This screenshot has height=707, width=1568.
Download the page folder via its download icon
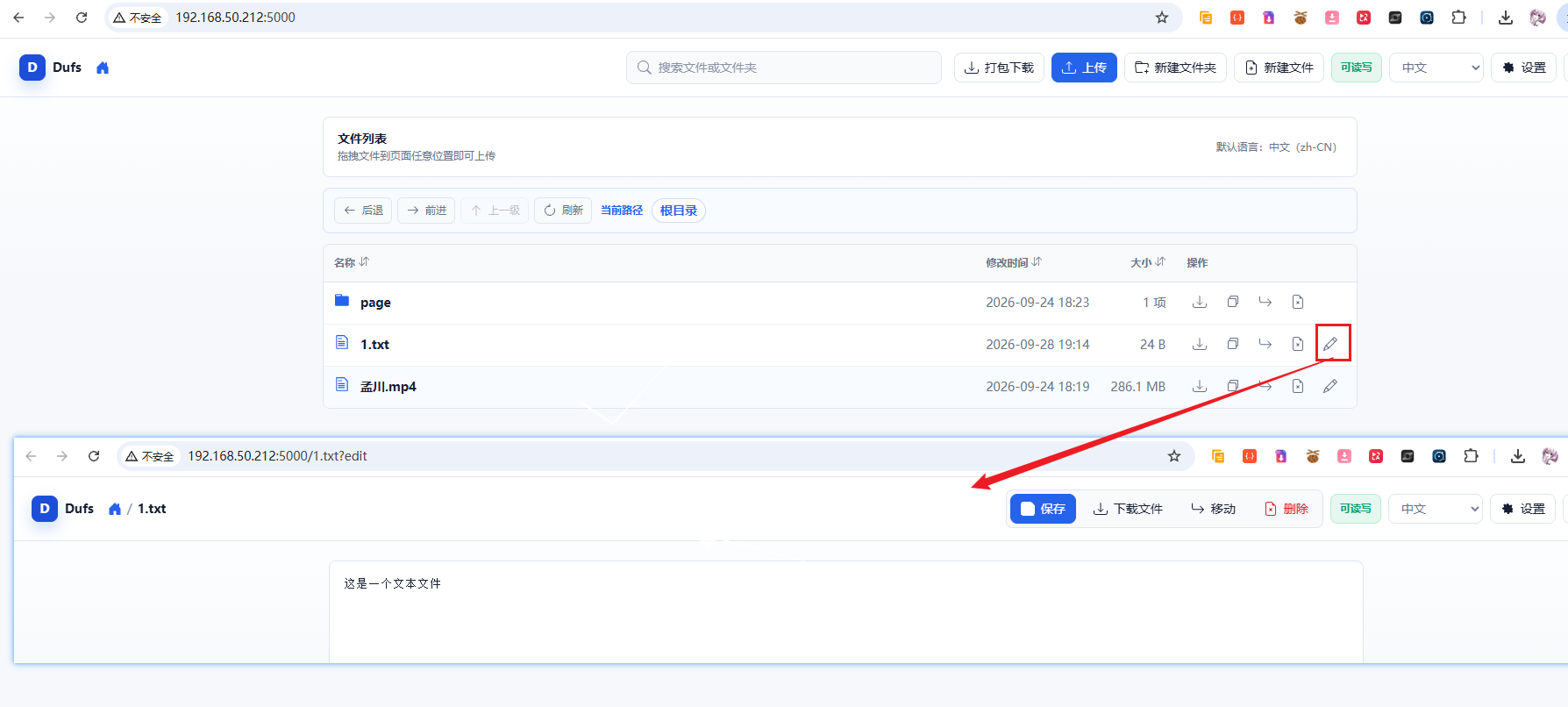[x=1200, y=302]
